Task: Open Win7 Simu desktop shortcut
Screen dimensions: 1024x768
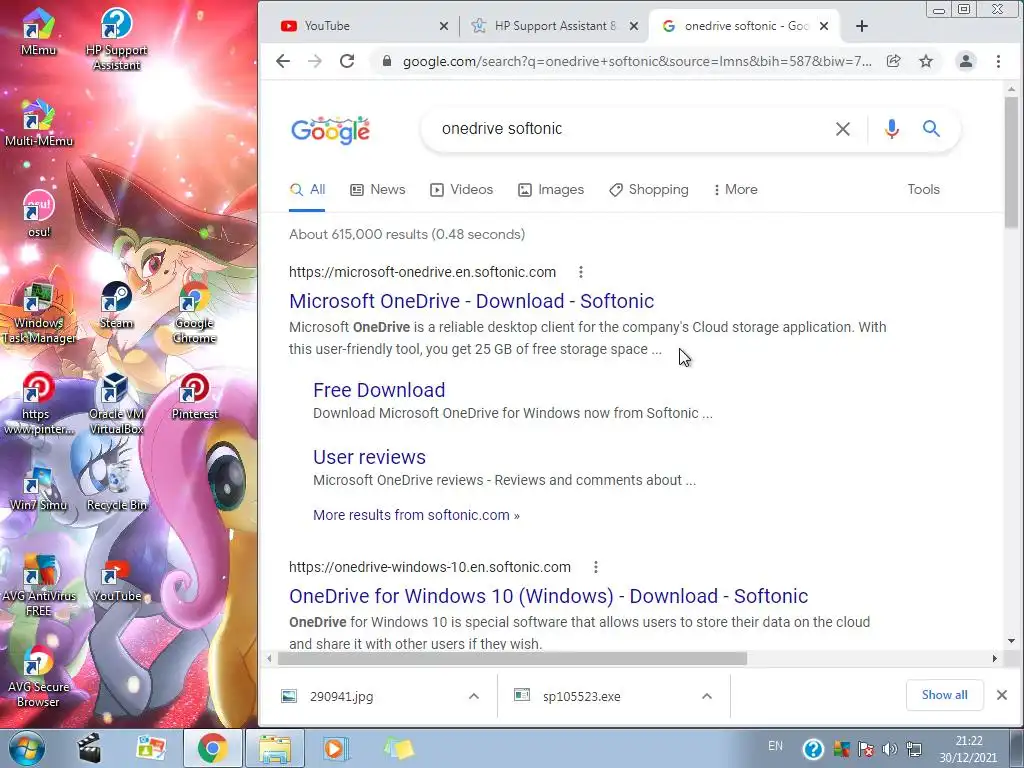Action: tap(39, 487)
